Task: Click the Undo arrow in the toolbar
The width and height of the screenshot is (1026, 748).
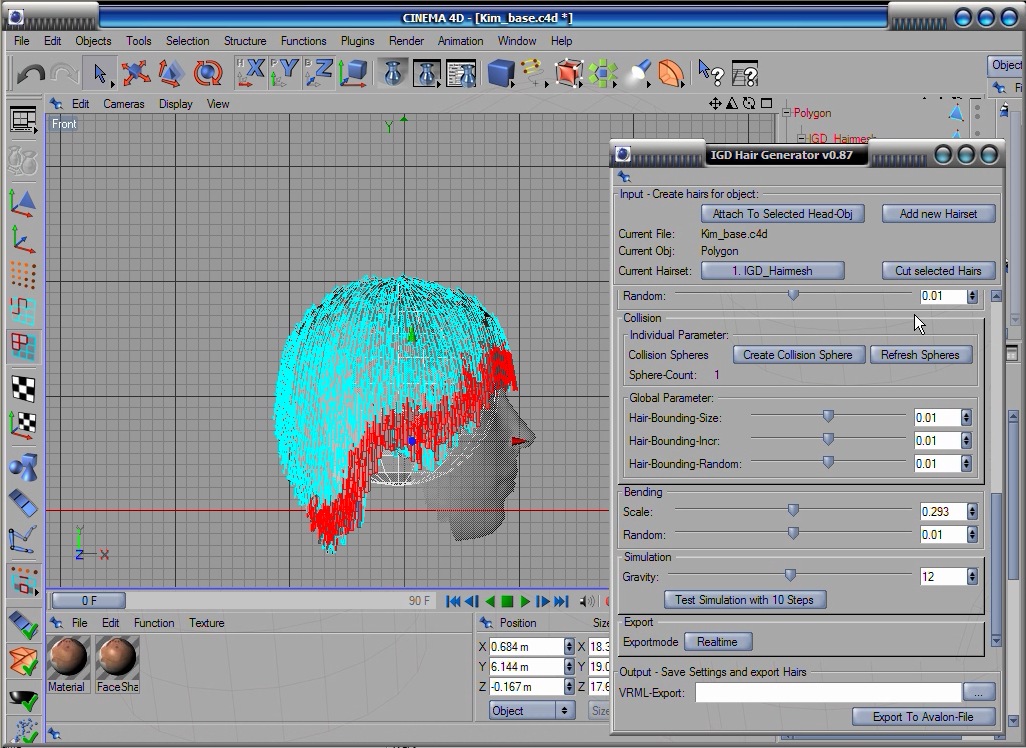Action: tap(30, 73)
